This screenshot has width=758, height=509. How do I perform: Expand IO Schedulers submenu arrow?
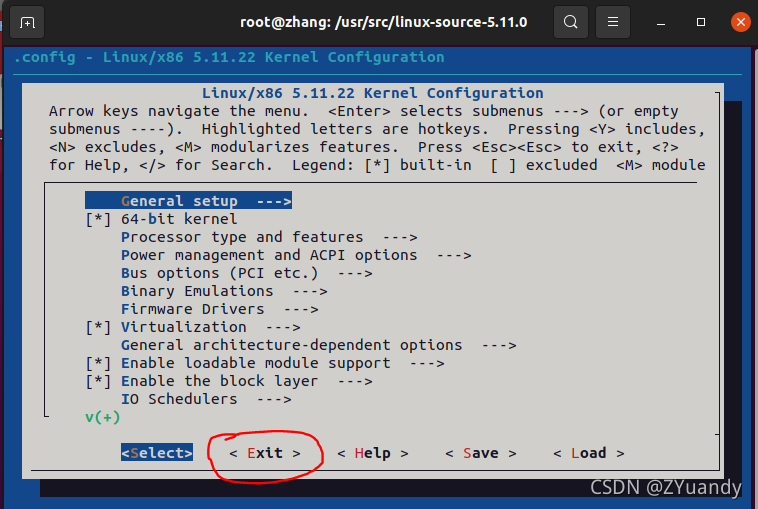274,399
